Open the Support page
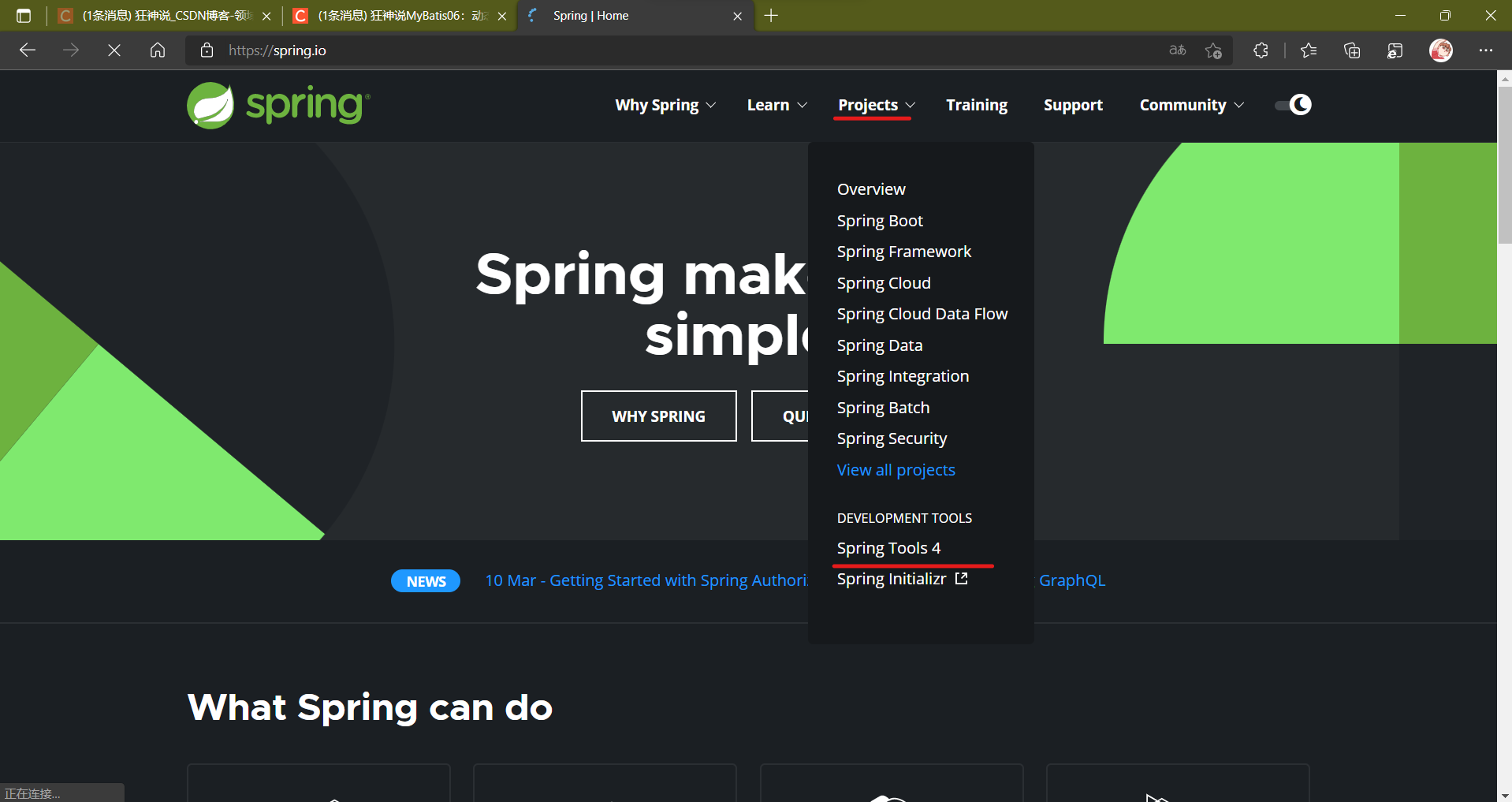 (x=1073, y=105)
